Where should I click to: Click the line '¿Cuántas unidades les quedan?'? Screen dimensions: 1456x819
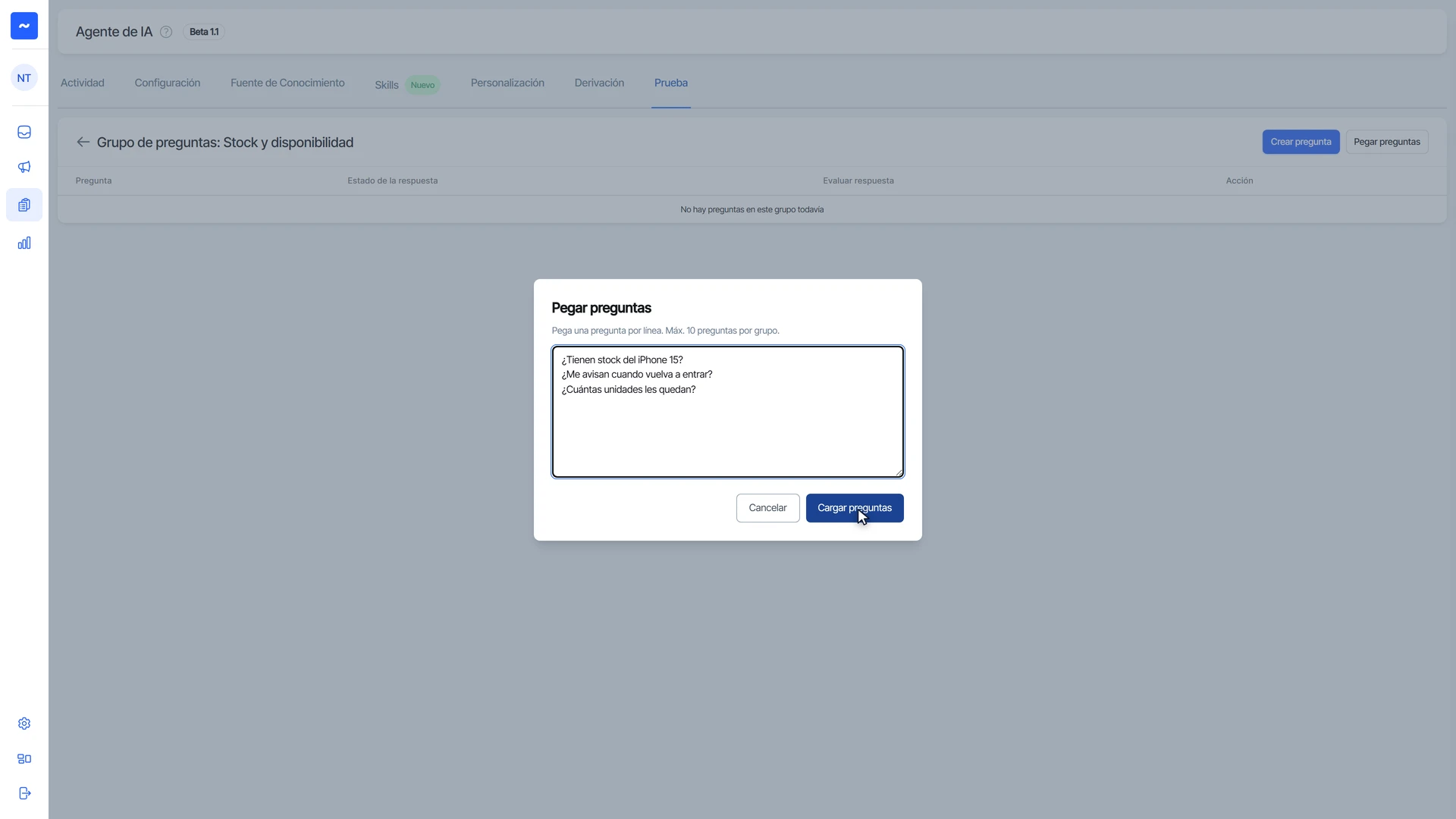point(629,390)
